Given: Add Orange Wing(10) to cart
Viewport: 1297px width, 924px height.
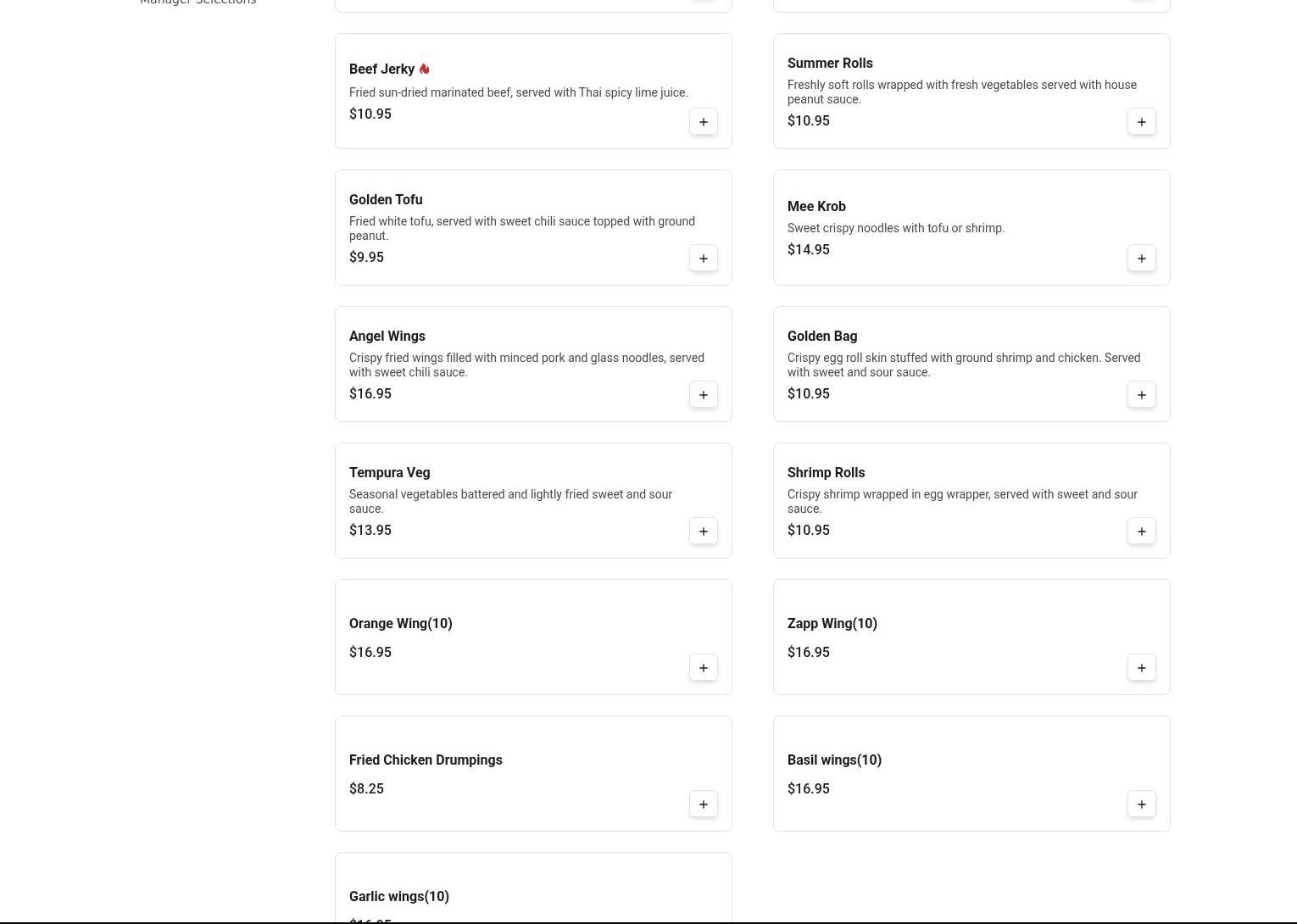Looking at the screenshot, I should pyautogui.click(x=703, y=668).
